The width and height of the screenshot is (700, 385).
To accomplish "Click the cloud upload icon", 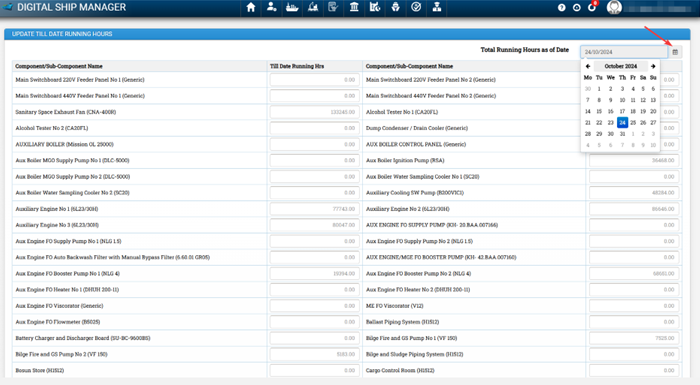I will point(577,8).
